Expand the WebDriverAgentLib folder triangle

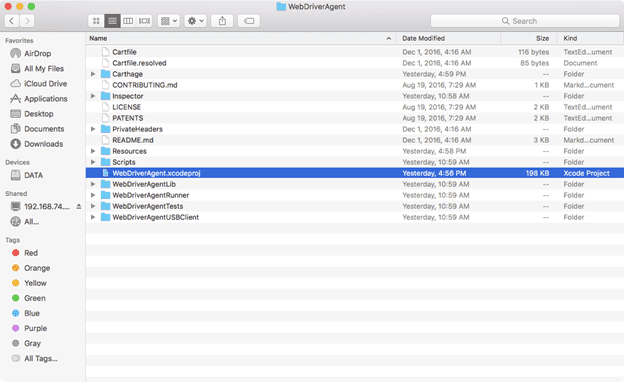tap(93, 184)
